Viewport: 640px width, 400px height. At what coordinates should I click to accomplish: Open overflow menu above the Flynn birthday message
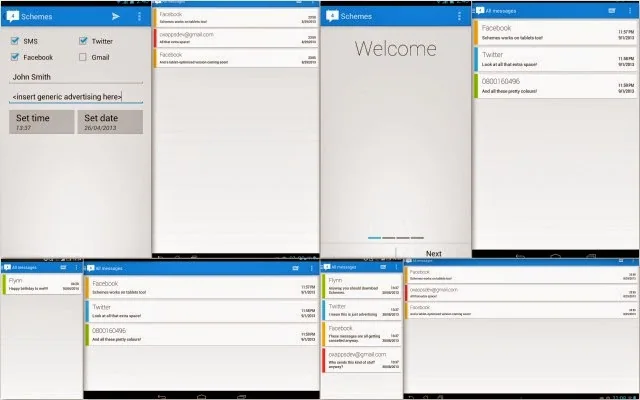[x=76, y=267]
